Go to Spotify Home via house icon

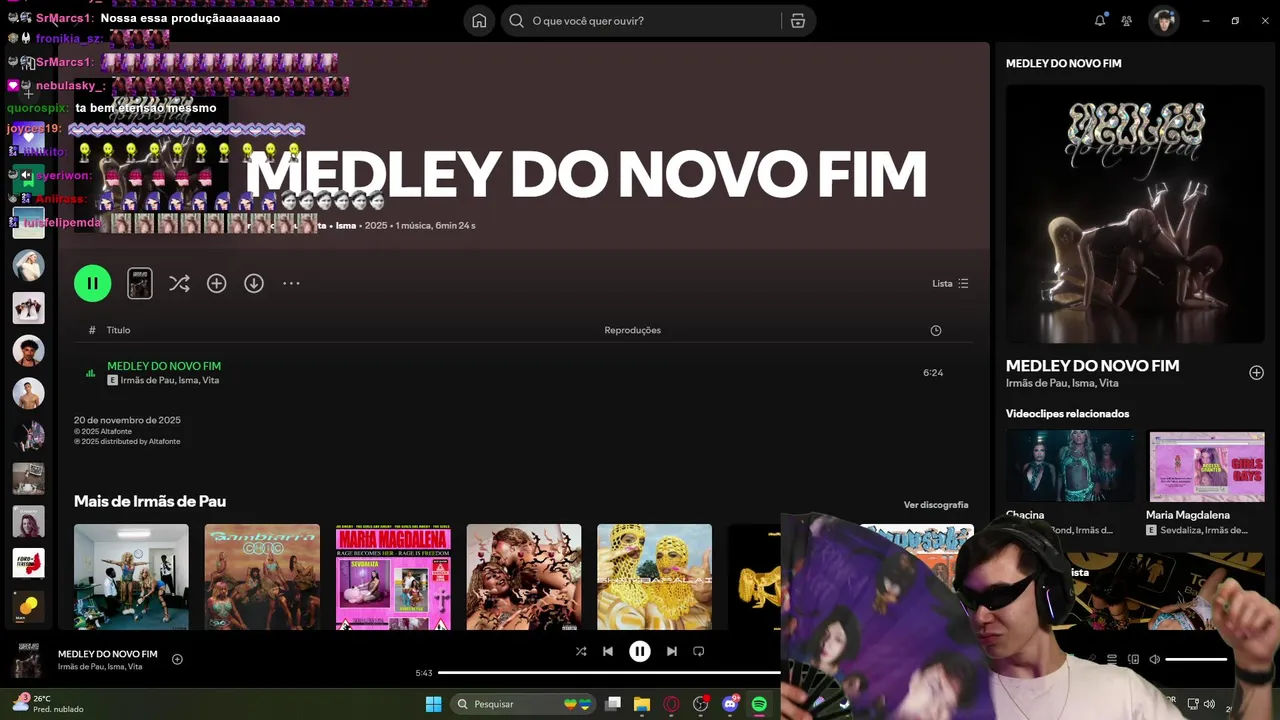(x=479, y=21)
